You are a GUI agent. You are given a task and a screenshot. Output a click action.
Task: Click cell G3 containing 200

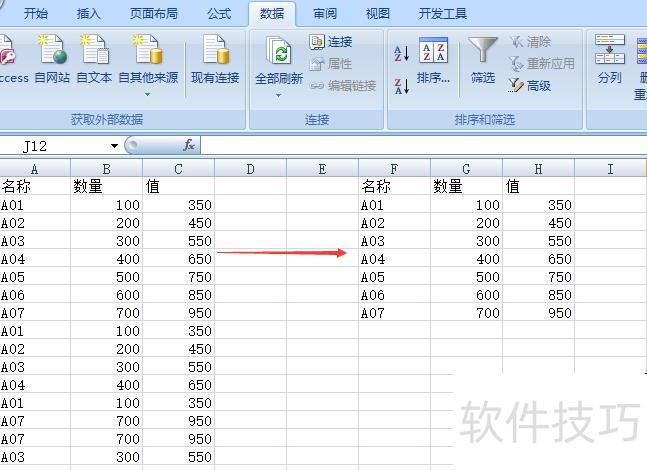pyautogui.click(x=466, y=223)
